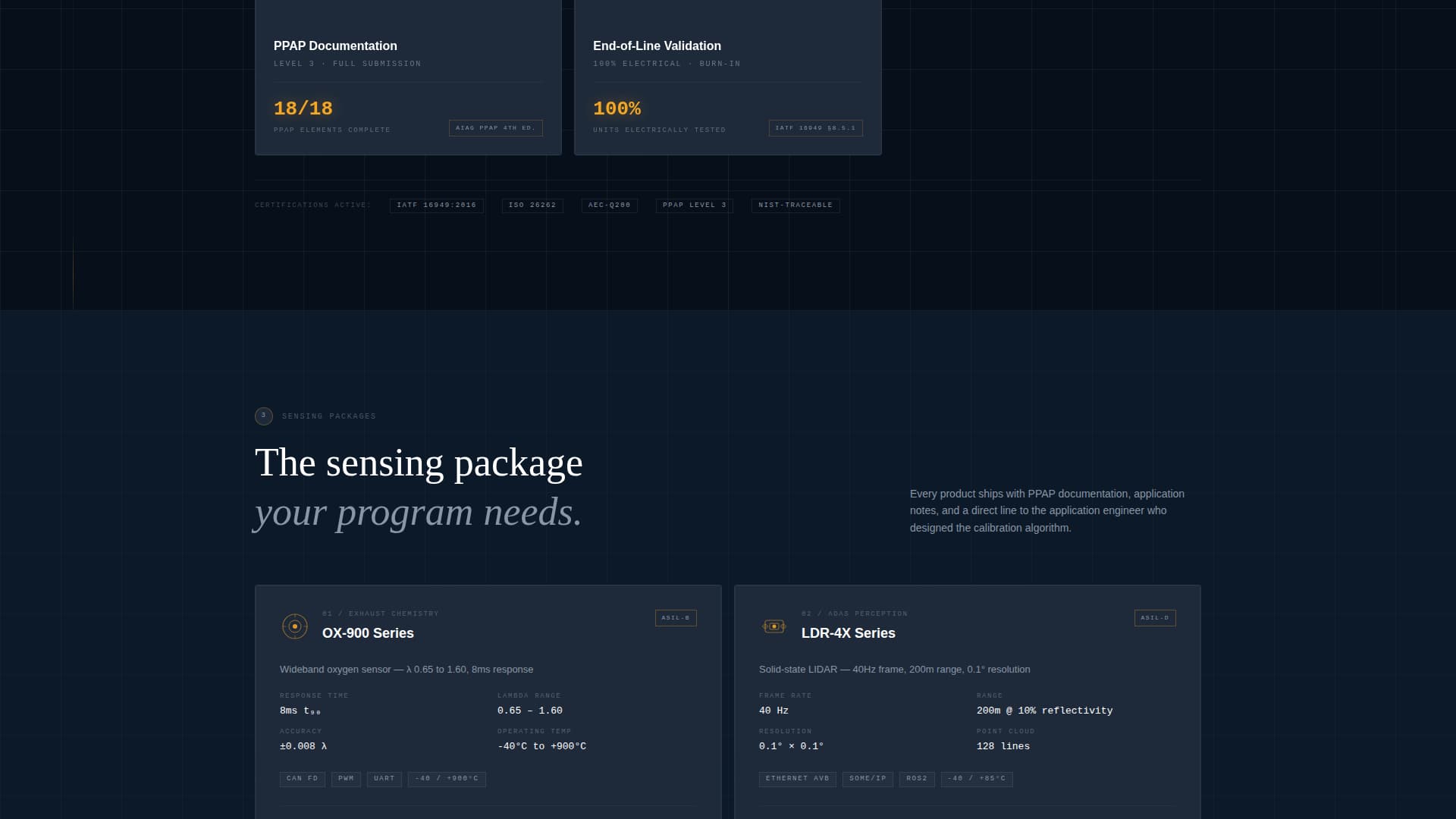Open the Exhaust Chemistry category label
1456x819 pixels.
click(x=381, y=613)
